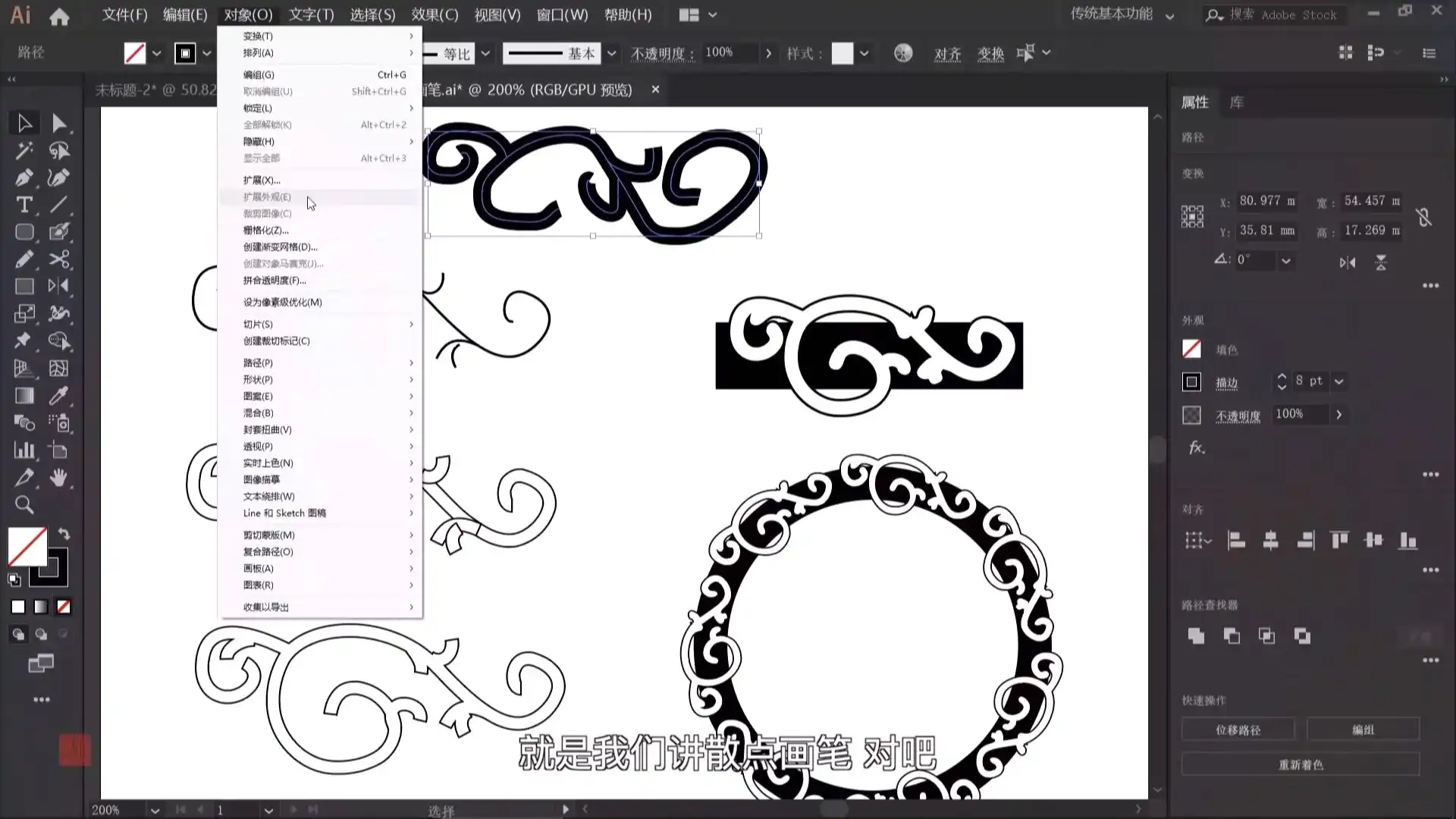
Task: Select the Scissors tool
Action: point(59,259)
